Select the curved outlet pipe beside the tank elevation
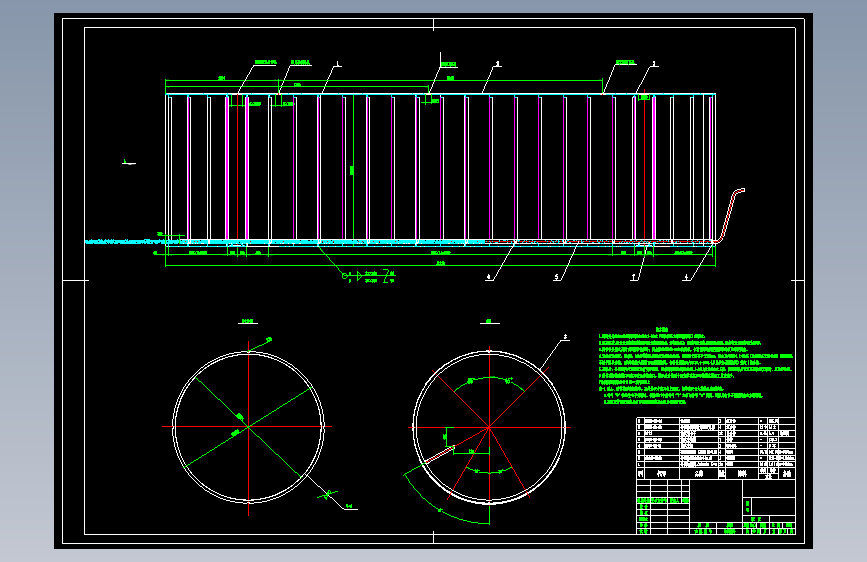This screenshot has width=867, height=562. [x=730, y=215]
